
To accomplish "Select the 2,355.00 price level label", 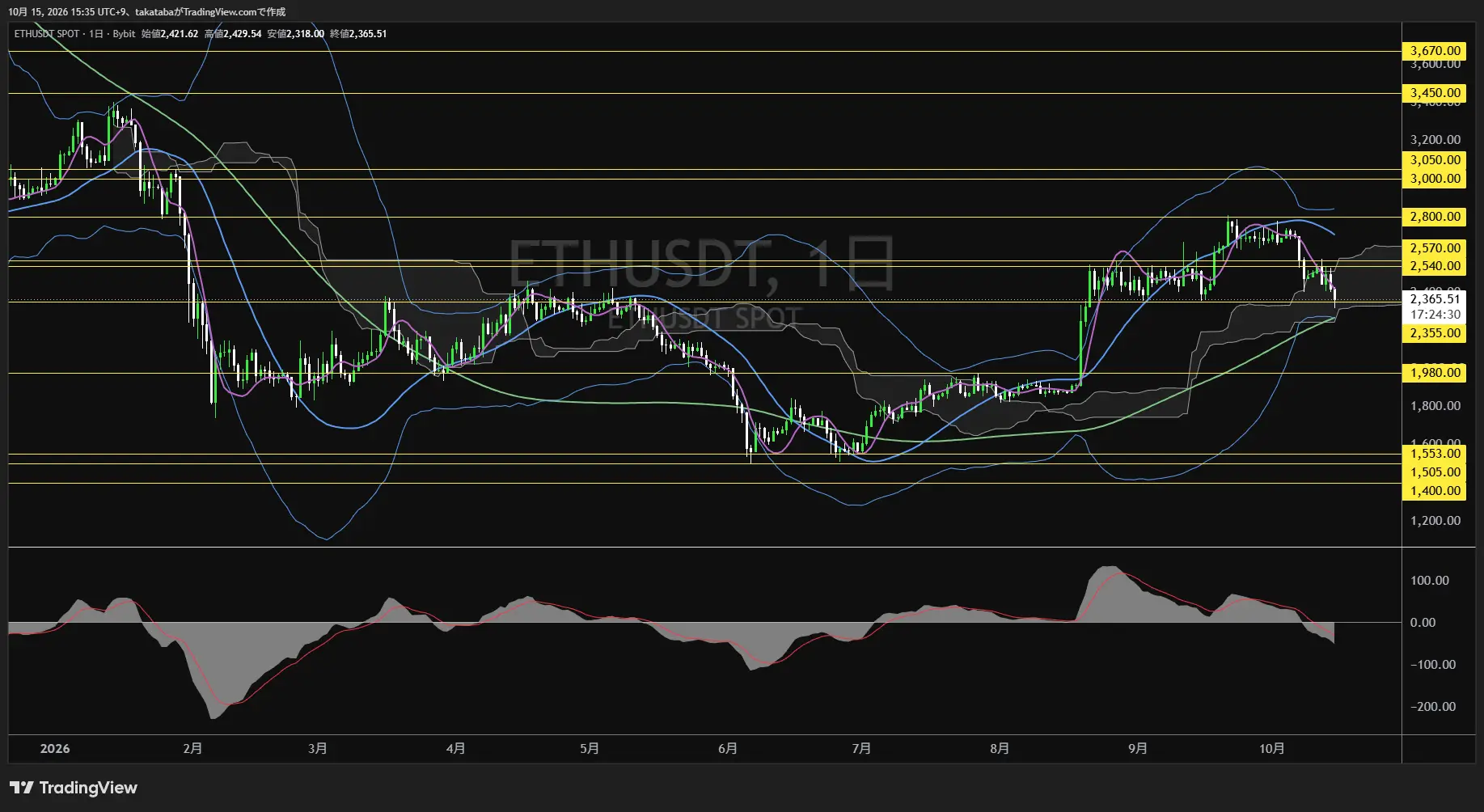I will point(1435,333).
